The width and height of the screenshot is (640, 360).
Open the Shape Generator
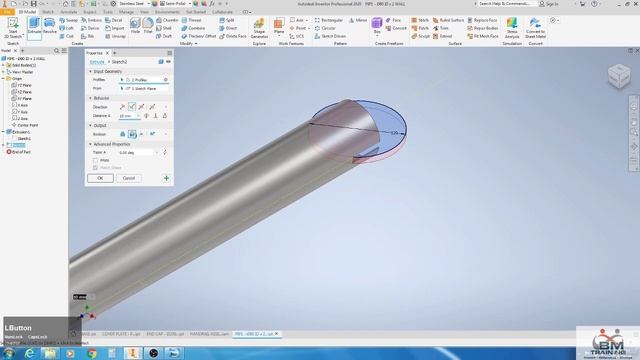pos(259,28)
